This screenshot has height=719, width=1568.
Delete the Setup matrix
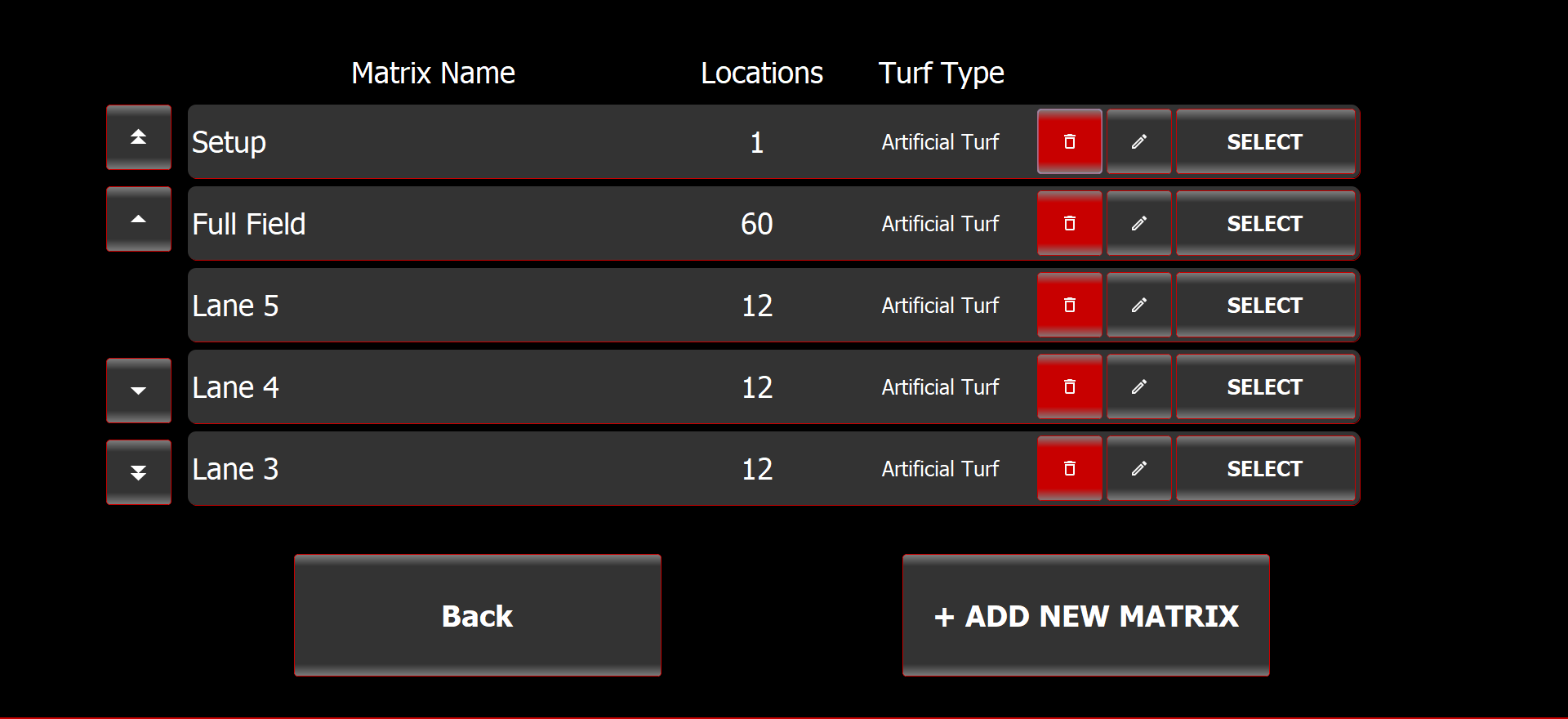click(x=1069, y=141)
